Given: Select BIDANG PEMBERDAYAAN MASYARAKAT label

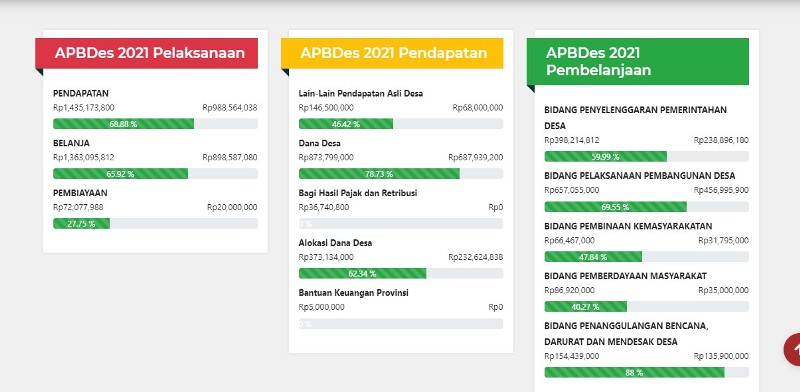Looking at the screenshot, I should click(626, 276).
